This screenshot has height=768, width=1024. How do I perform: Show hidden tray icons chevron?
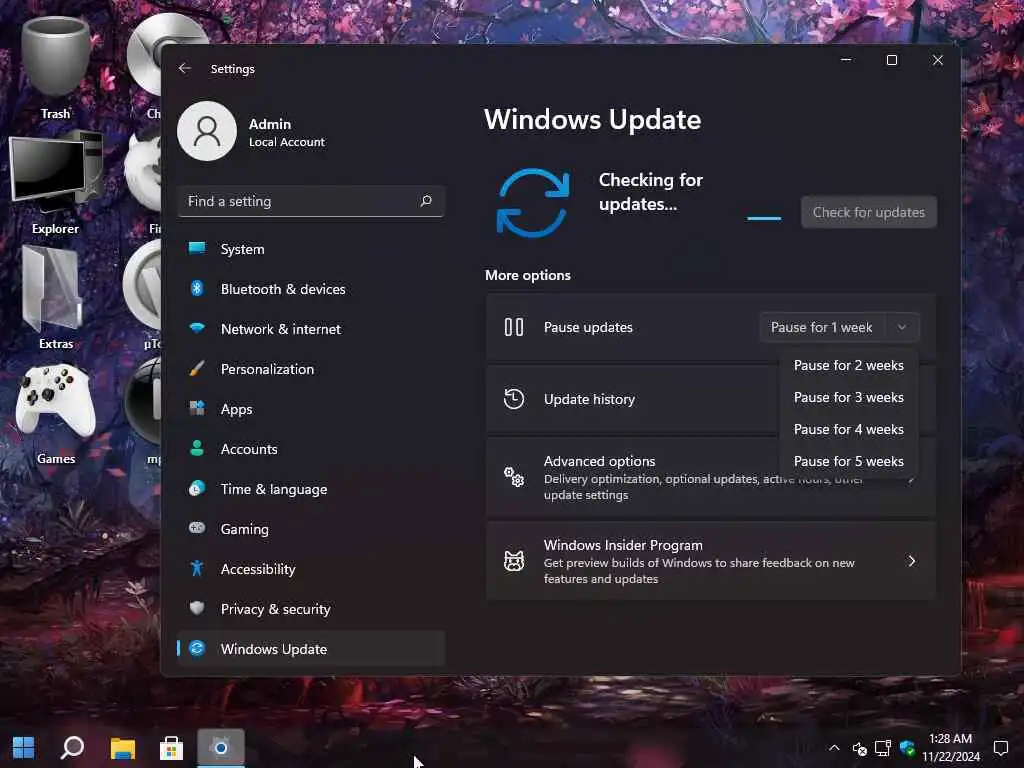tap(834, 748)
